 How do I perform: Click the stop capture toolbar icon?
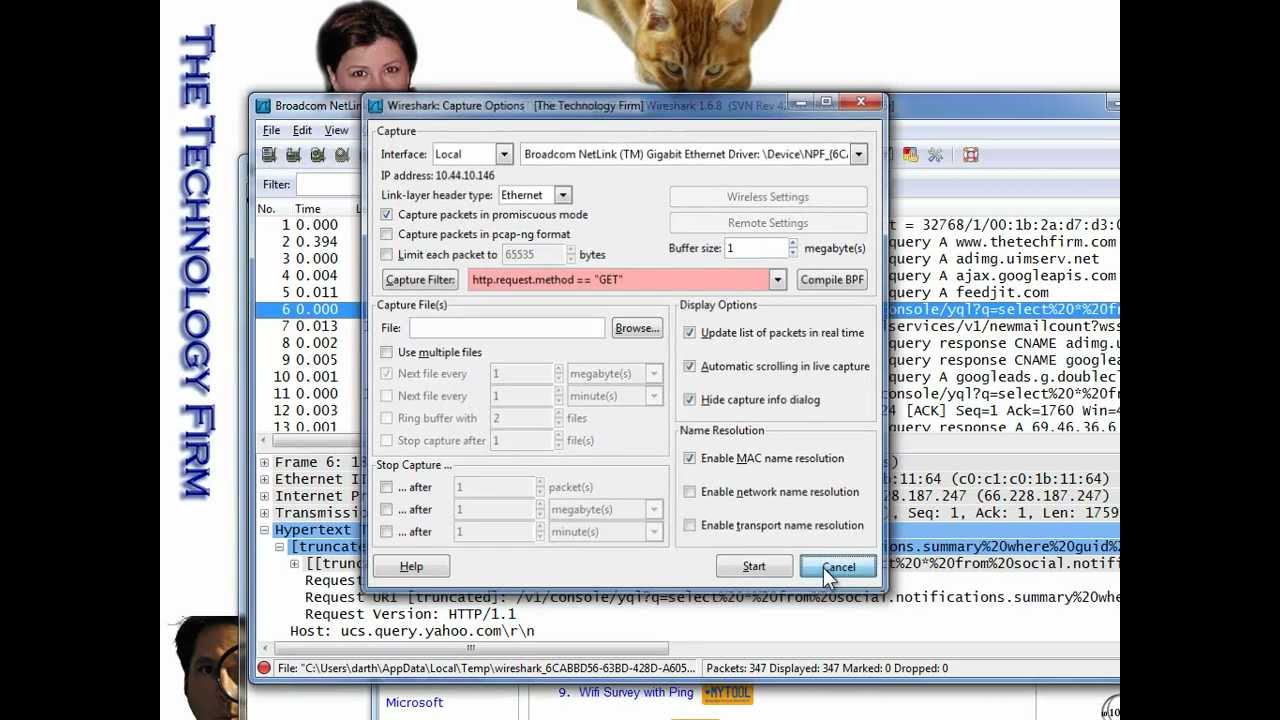click(341, 155)
